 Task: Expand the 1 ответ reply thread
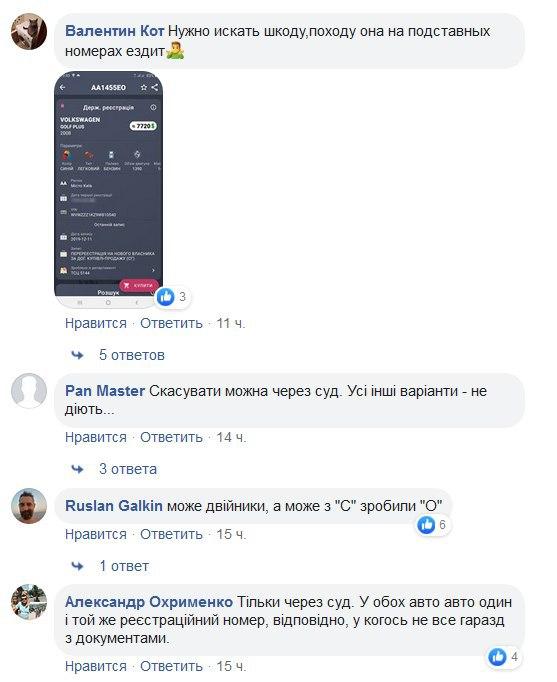tap(124, 566)
